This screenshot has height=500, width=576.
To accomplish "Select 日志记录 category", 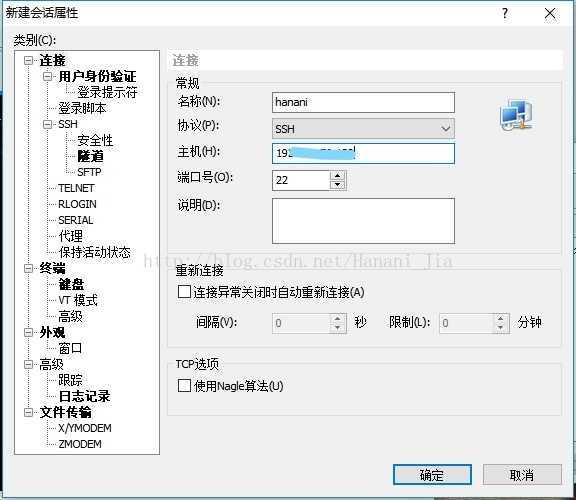I will 84,396.
